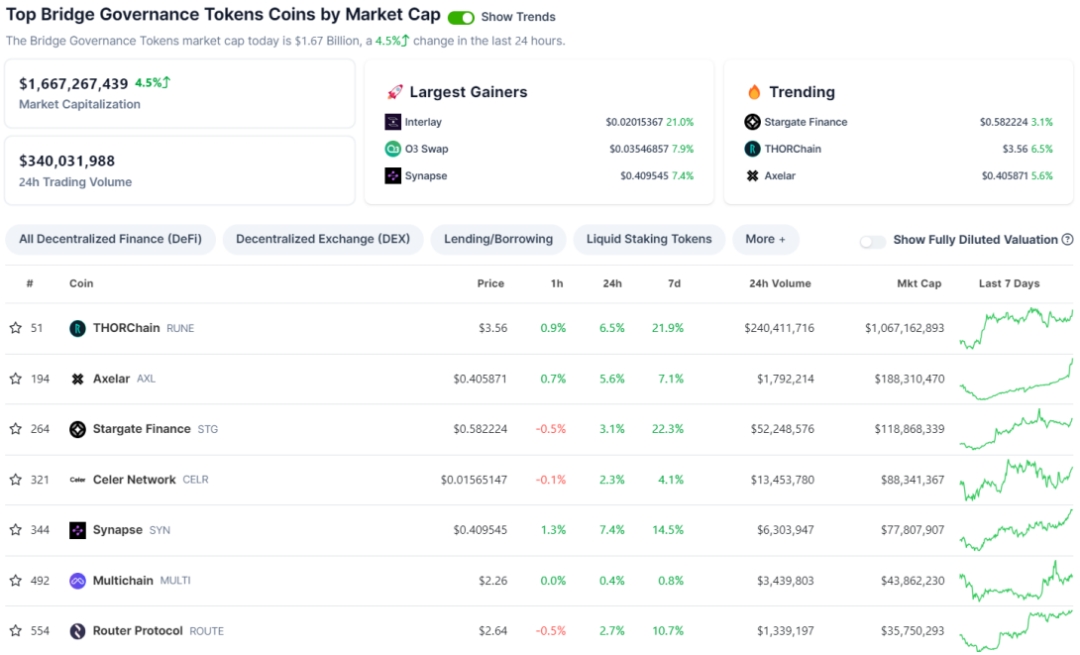Toggle the Show Trends switch off
This screenshot has width=1080, height=655.
461,17
